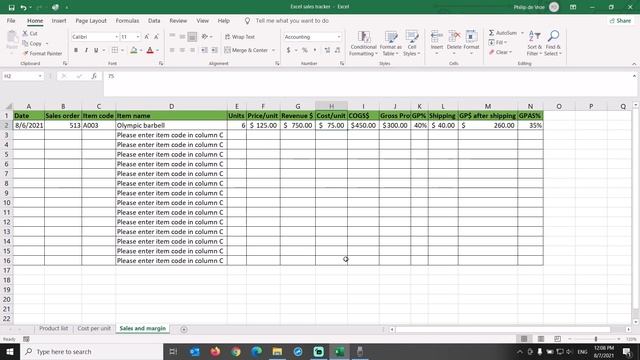
Task: Open Sort & Filter menu
Action: pos(534,43)
